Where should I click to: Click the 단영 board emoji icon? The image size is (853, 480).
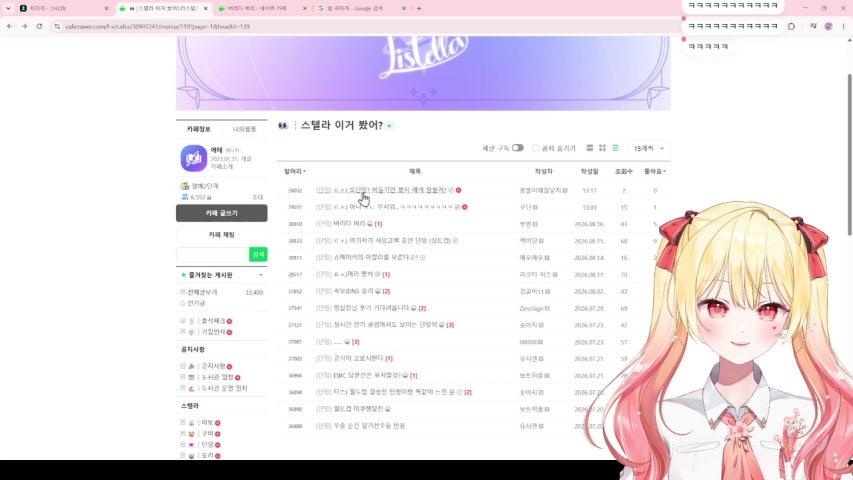pos(191,445)
